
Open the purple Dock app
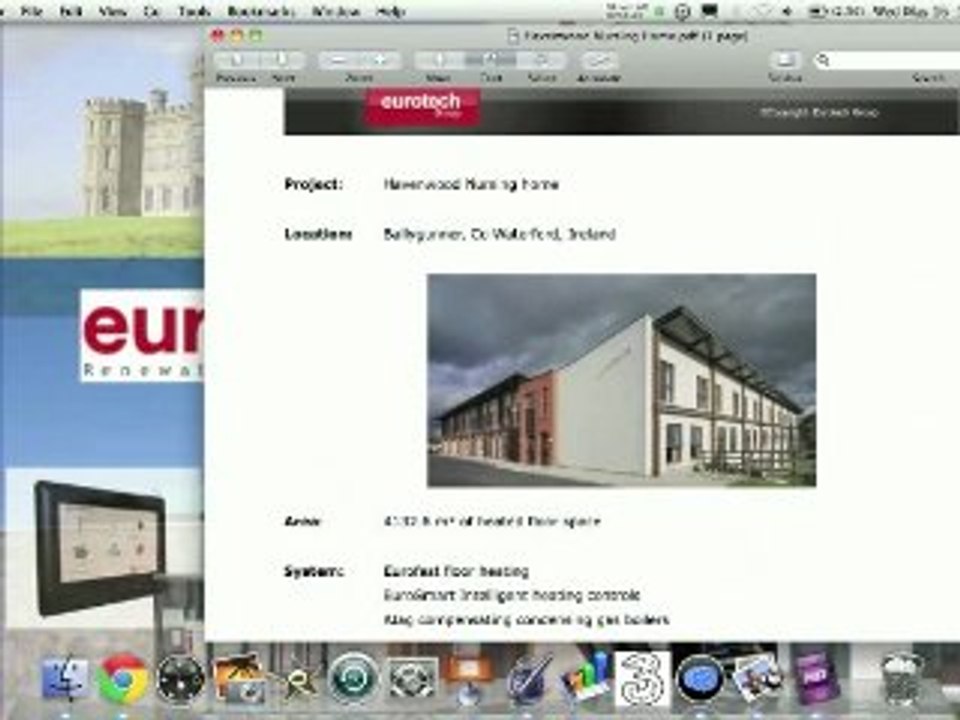coord(815,677)
